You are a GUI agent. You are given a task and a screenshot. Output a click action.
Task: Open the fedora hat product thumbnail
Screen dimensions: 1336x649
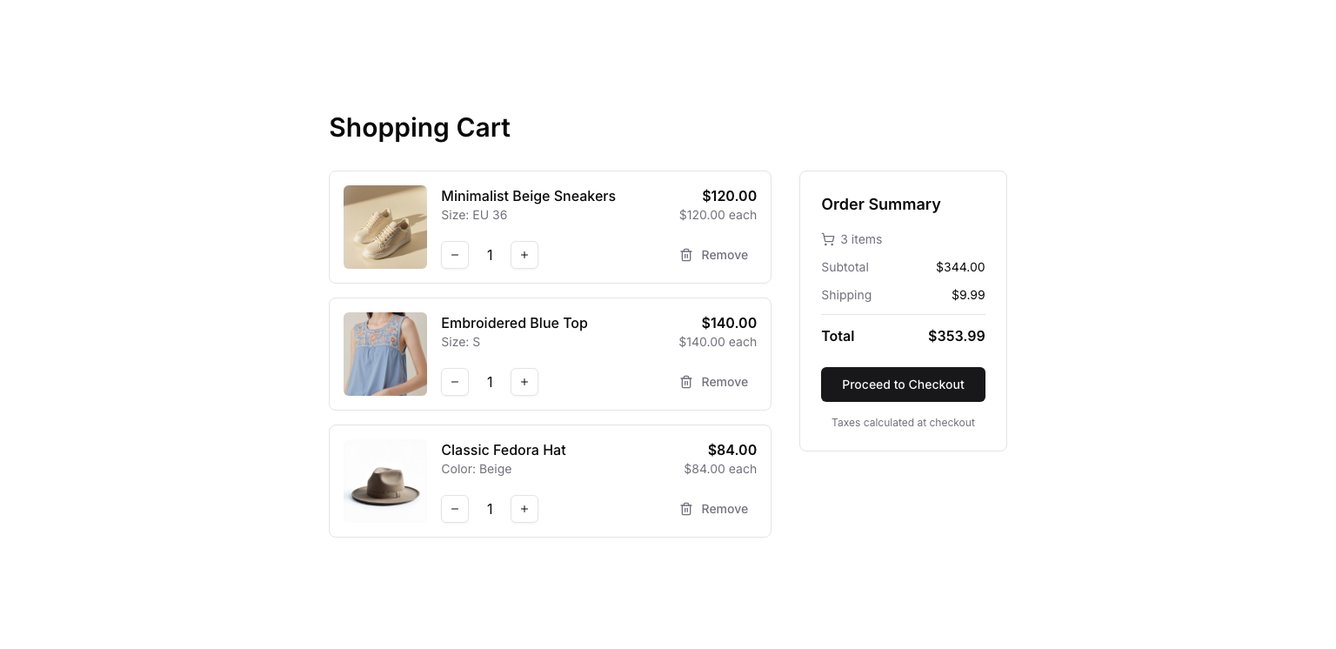pos(385,481)
